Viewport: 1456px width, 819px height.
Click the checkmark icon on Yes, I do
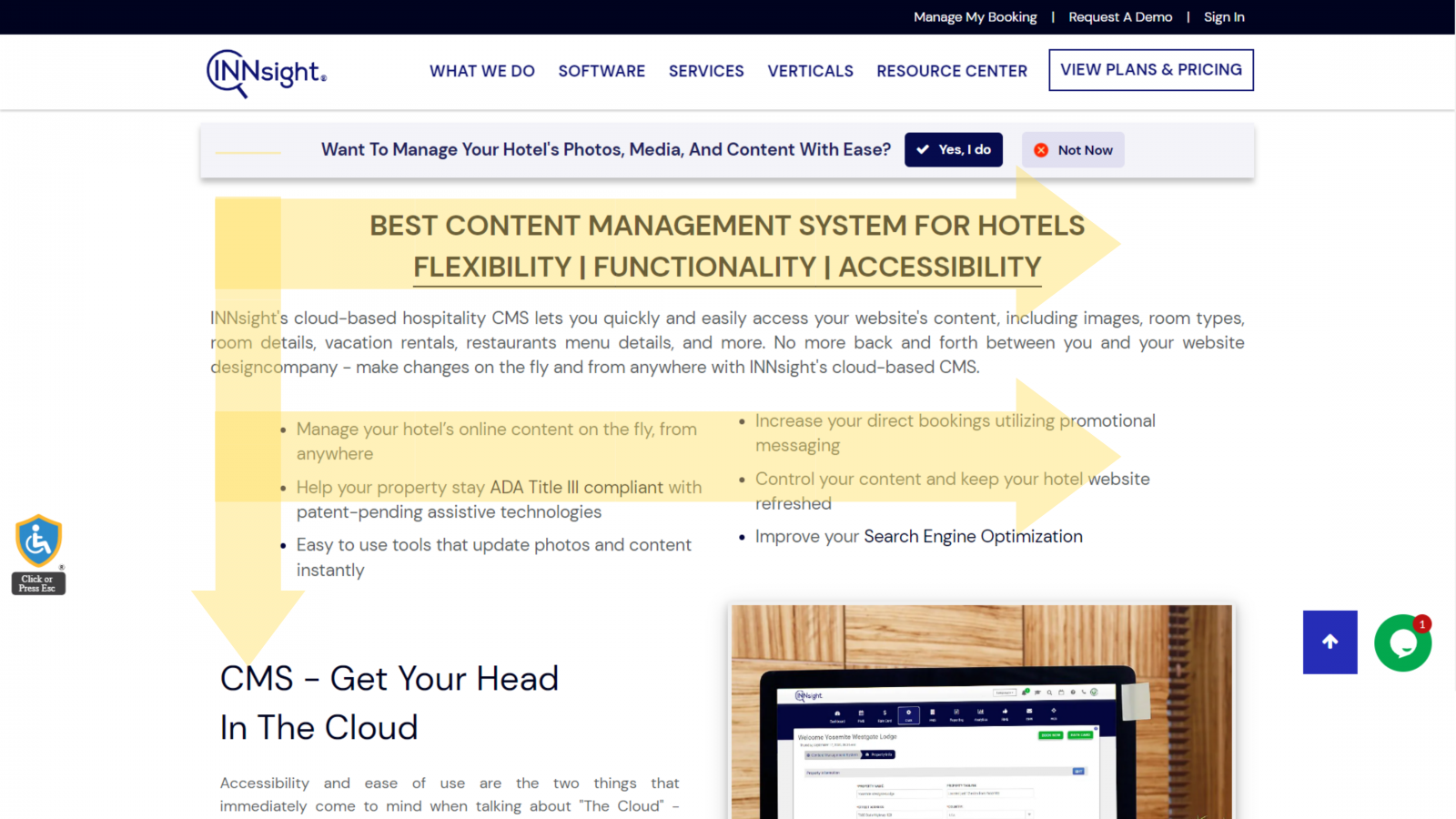pos(923,149)
